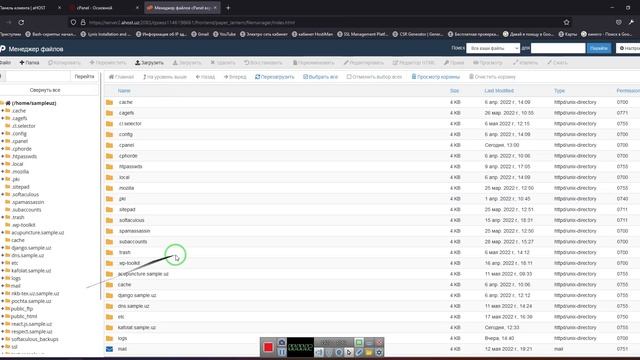Expand the .cphorde tree node
The width and height of the screenshot is (640, 360).
tap(2, 149)
